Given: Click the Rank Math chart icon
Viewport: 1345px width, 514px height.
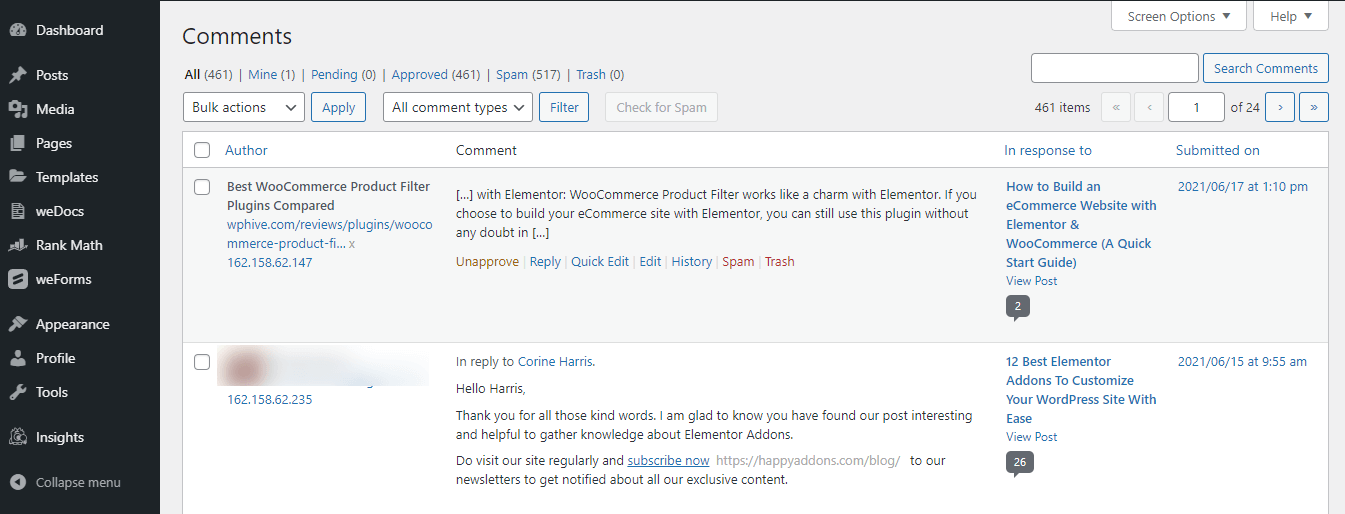Looking at the screenshot, I should tap(17, 245).
